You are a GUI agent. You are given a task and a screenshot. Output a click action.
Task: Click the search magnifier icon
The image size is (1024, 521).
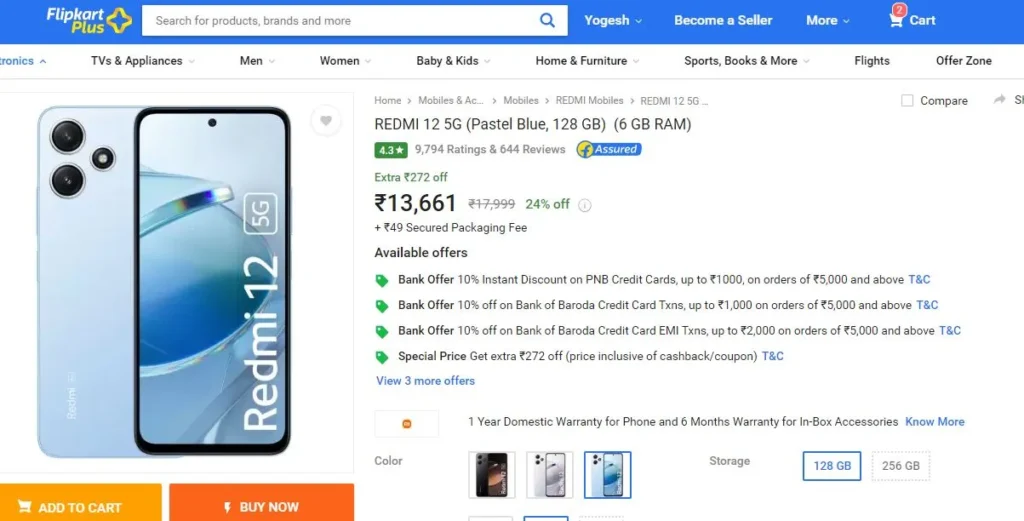(547, 20)
